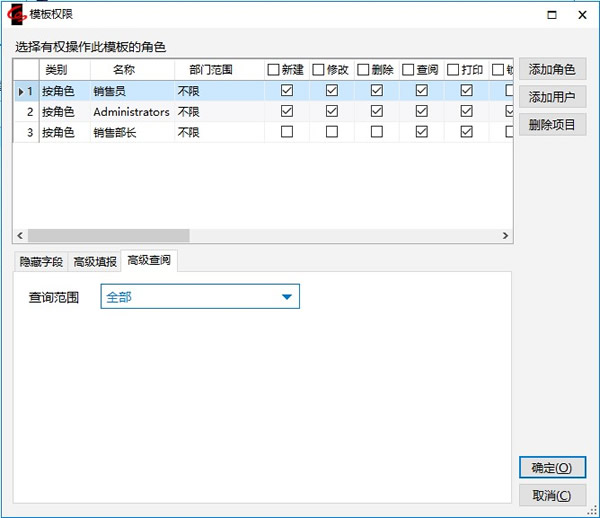This screenshot has height=518, width=600.
Task: Click the 删除项目 button
Action: [552, 124]
